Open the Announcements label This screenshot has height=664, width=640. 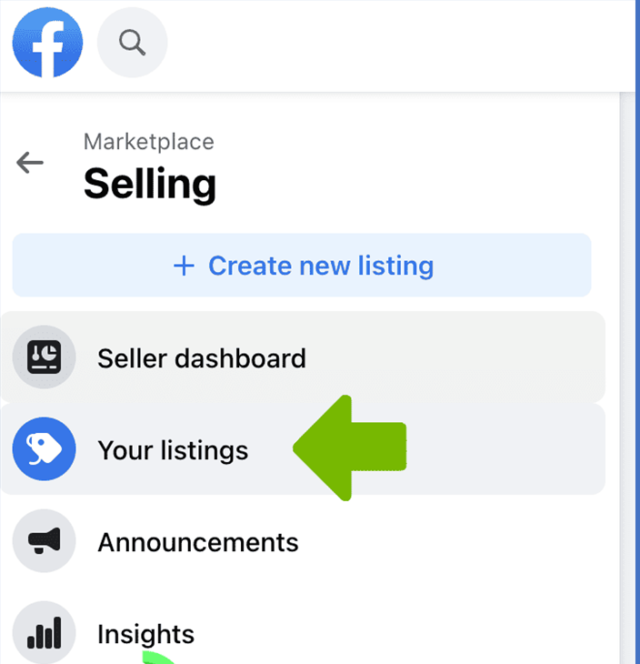pos(197,542)
